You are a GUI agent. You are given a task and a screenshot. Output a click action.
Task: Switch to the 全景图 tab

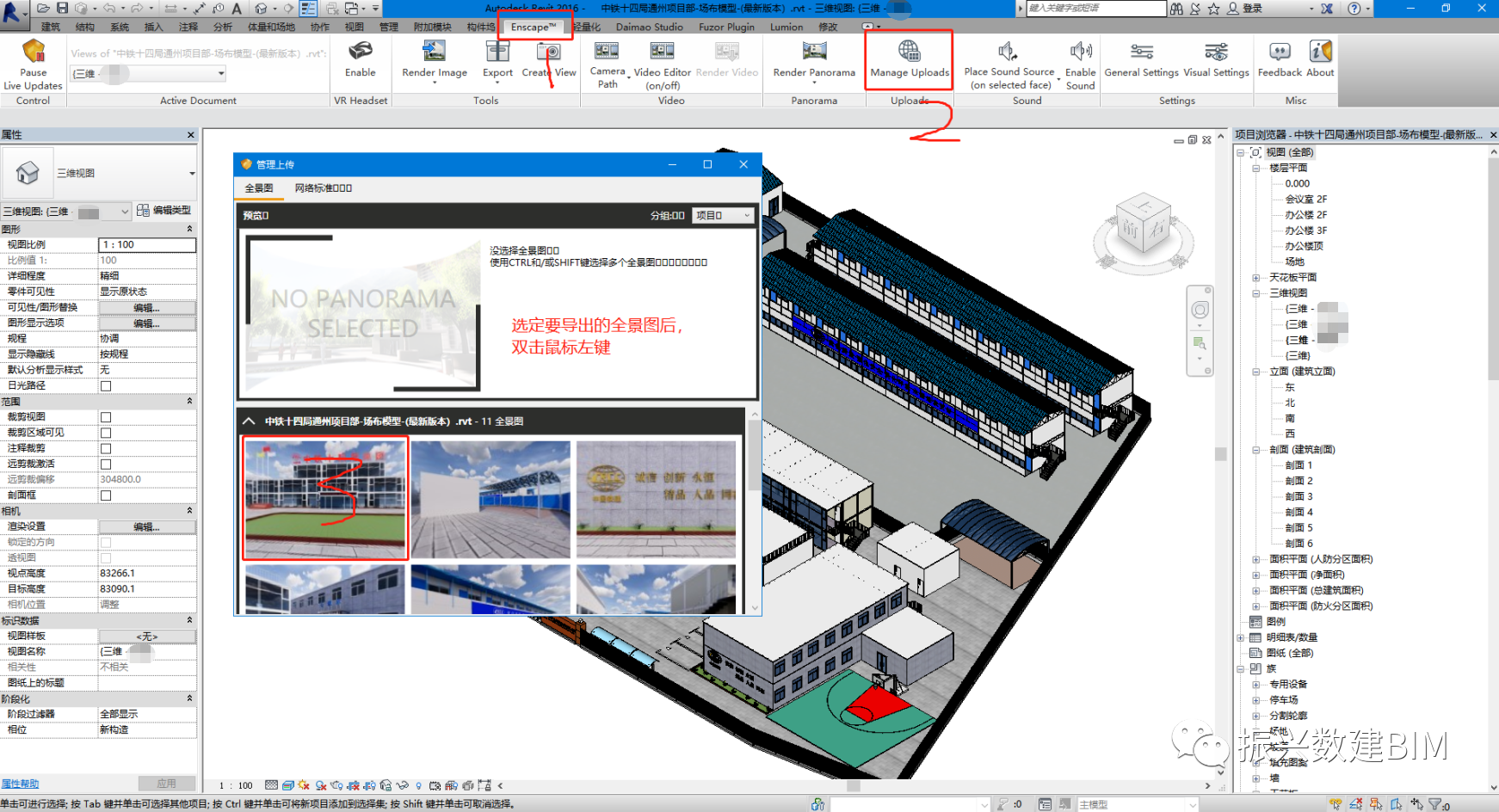(x=259, y=188)
